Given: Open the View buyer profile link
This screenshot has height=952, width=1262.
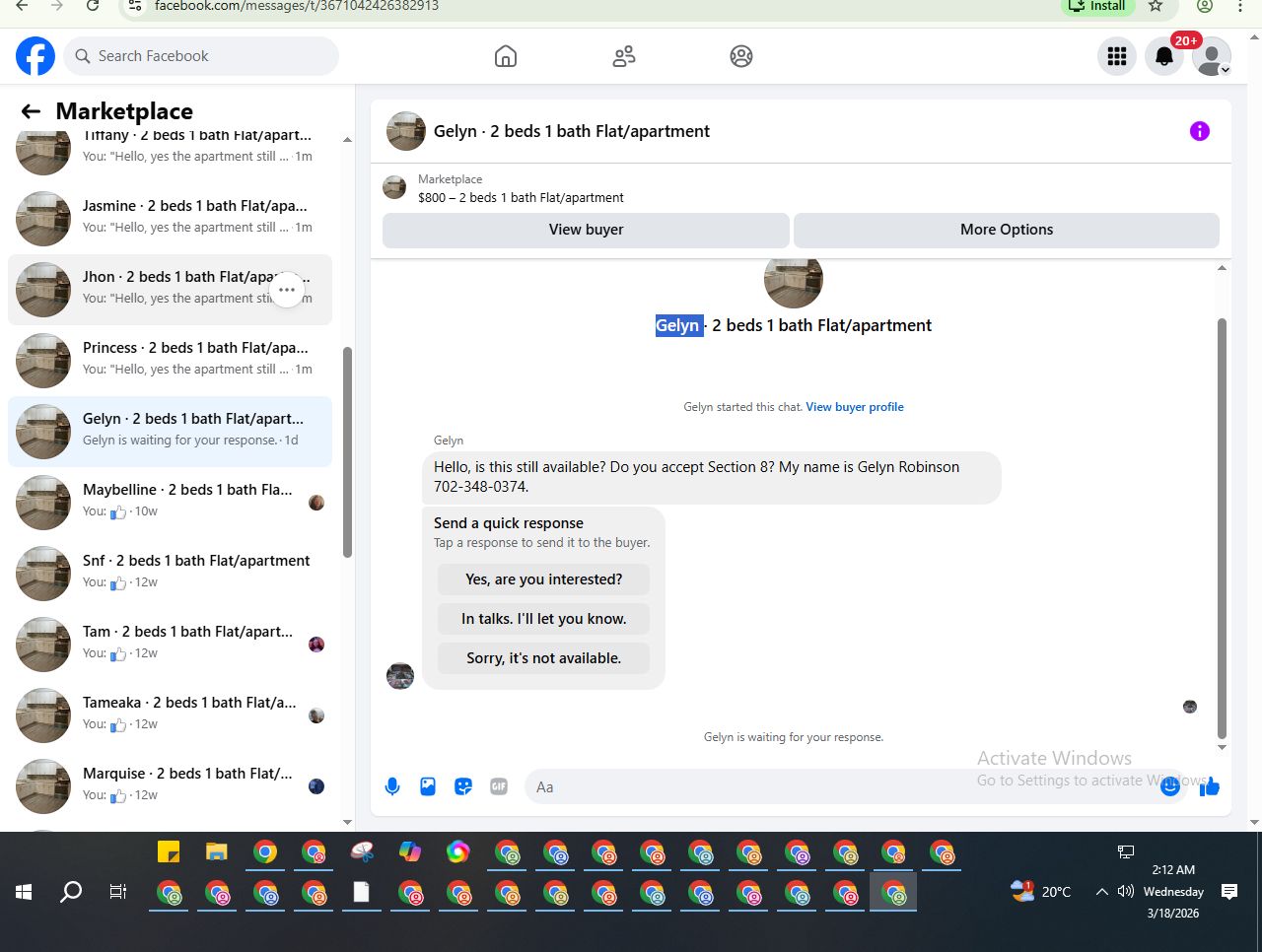Looking at the screenshot, I should click(x=855, y=407).
